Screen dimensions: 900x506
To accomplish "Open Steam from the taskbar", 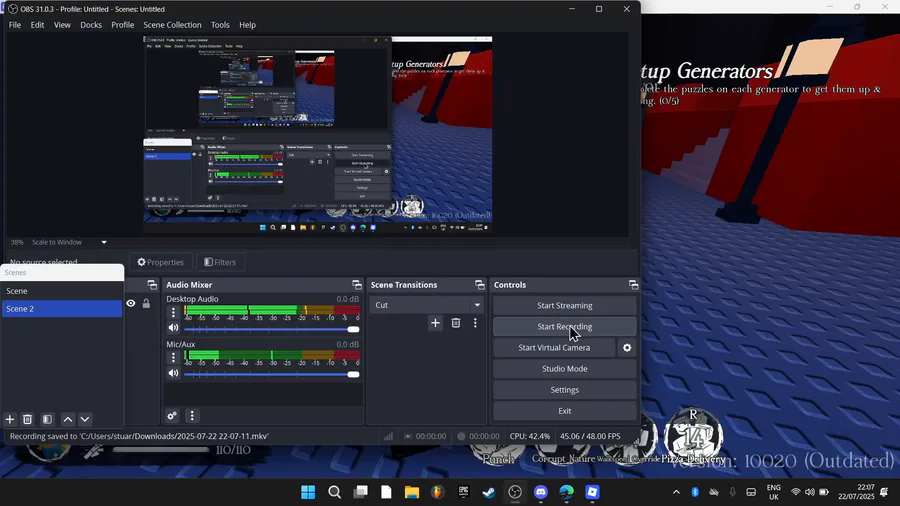I will click(x=489, y=492).
